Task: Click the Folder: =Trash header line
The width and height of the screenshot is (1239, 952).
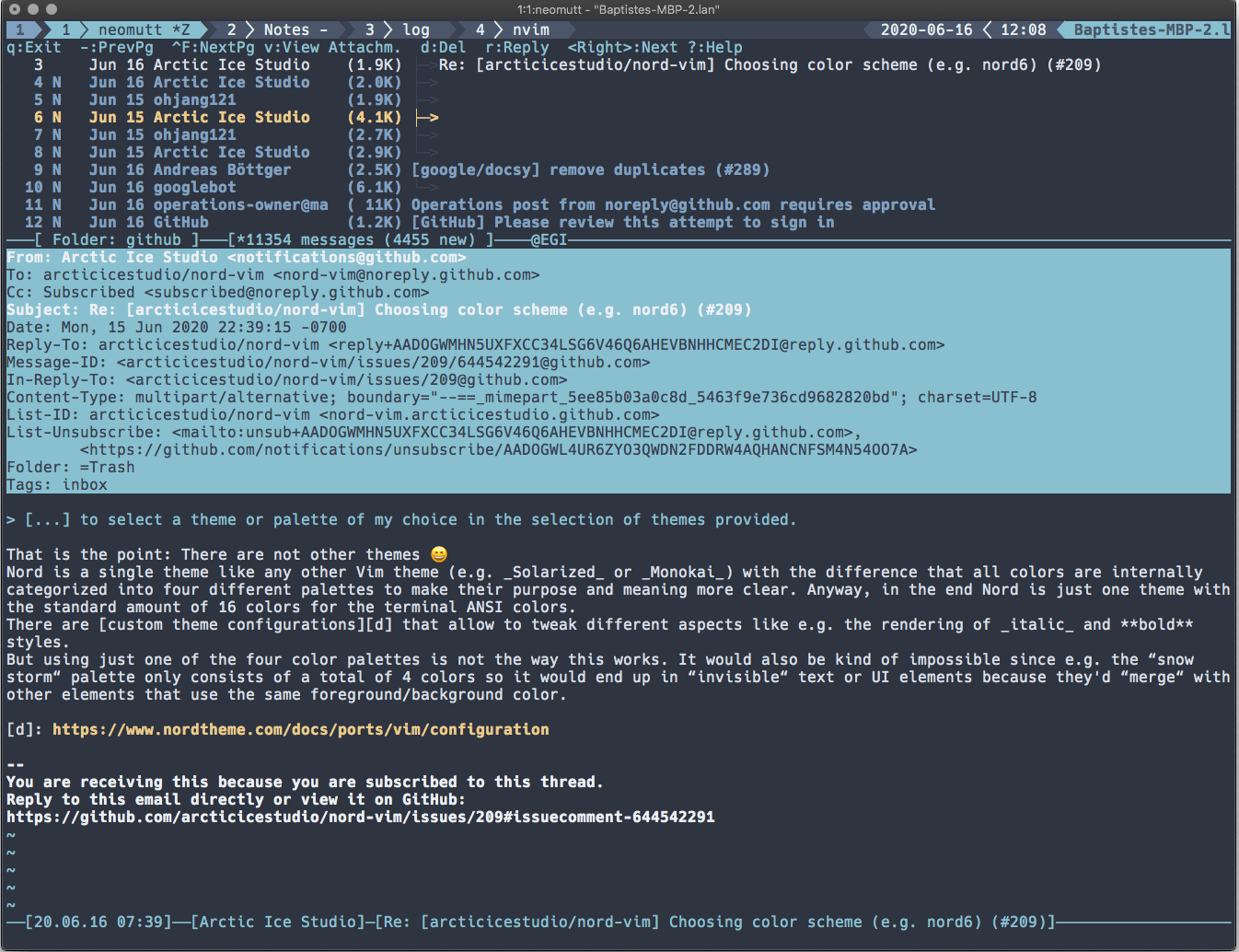Action: point(71,467)
